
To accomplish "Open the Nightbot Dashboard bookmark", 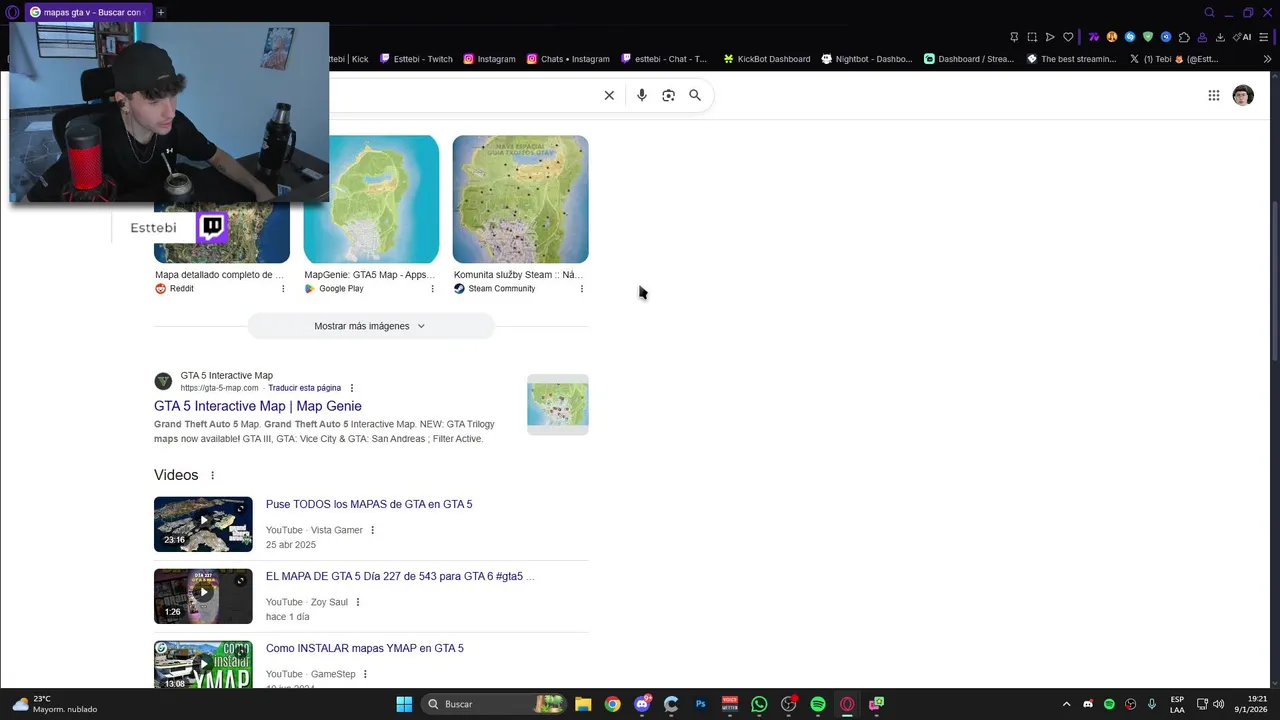I will tap(867, 59).
